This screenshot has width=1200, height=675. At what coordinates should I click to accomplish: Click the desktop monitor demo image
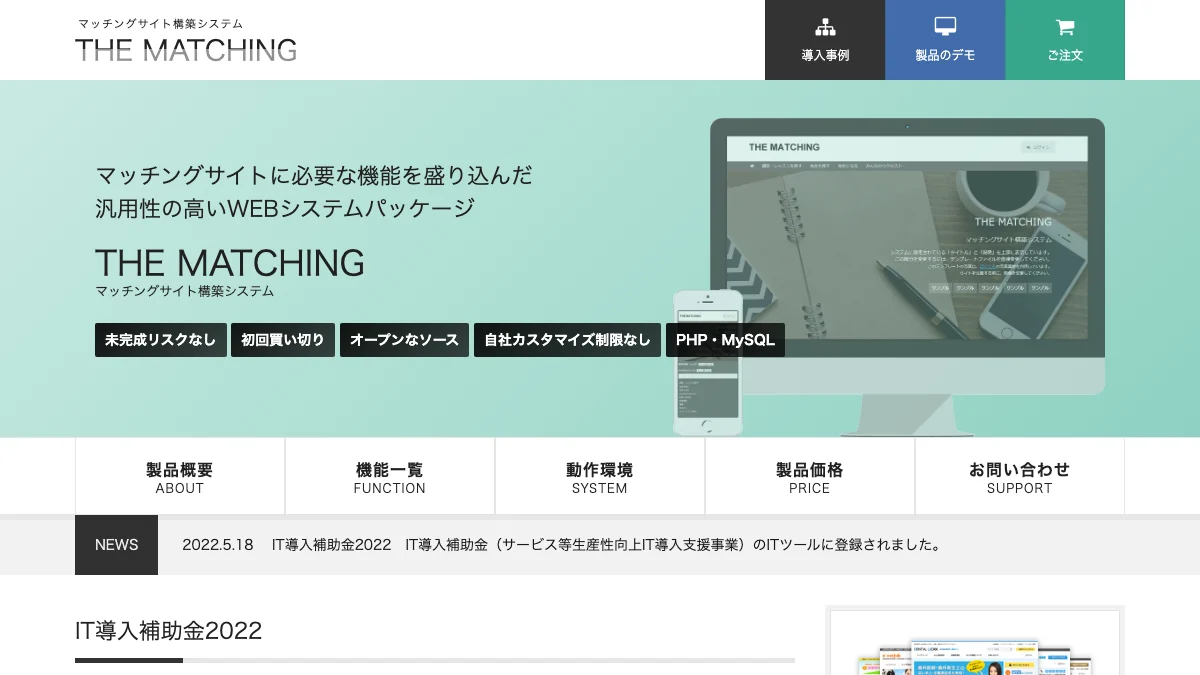[907, 275]
